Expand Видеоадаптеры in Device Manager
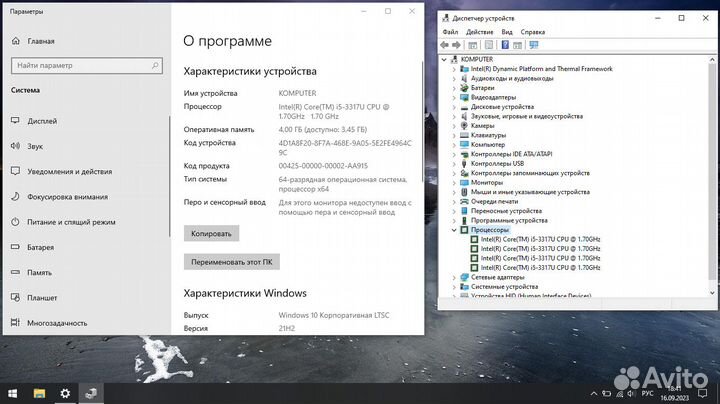 (454, 97)
